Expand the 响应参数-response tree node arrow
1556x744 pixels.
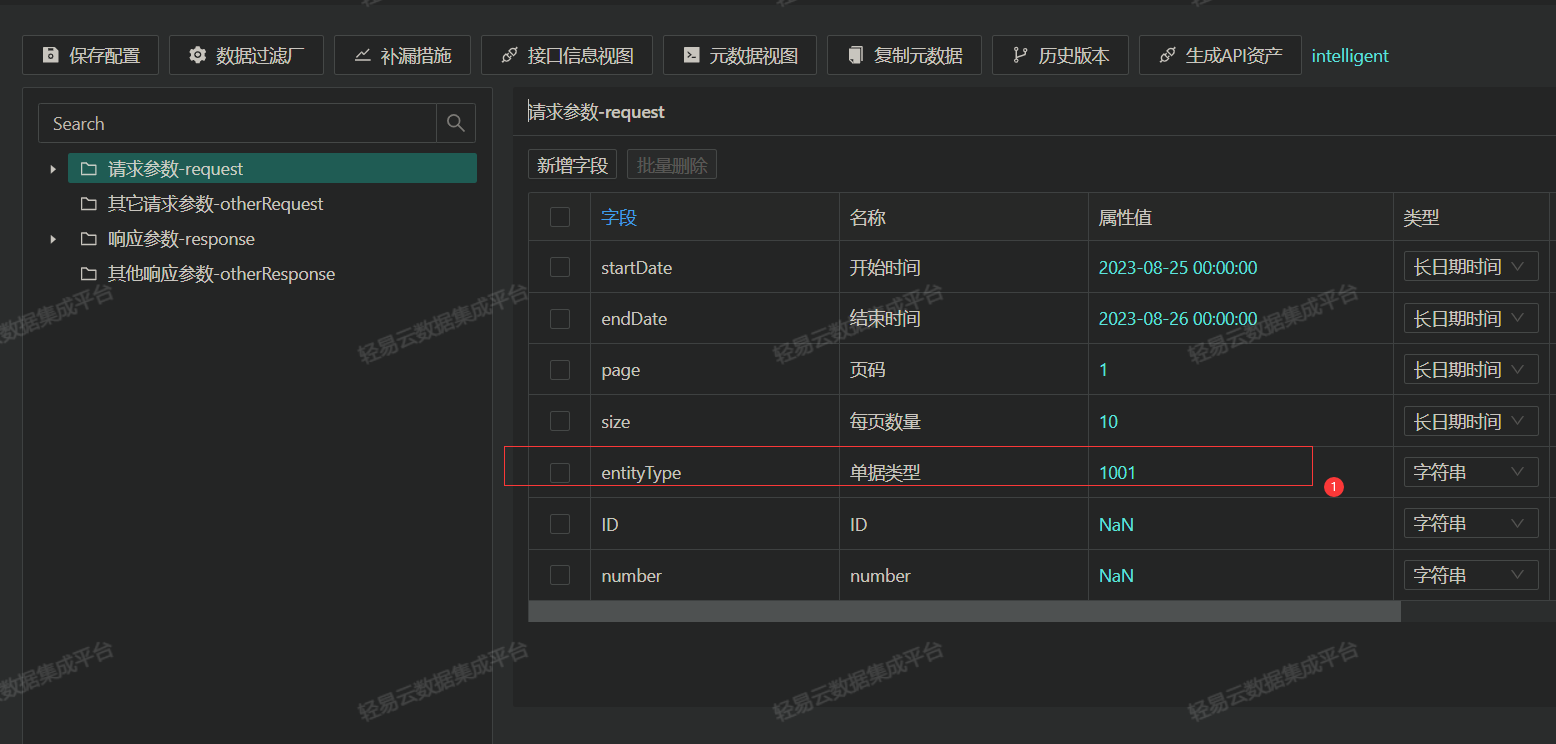(53, 239)
